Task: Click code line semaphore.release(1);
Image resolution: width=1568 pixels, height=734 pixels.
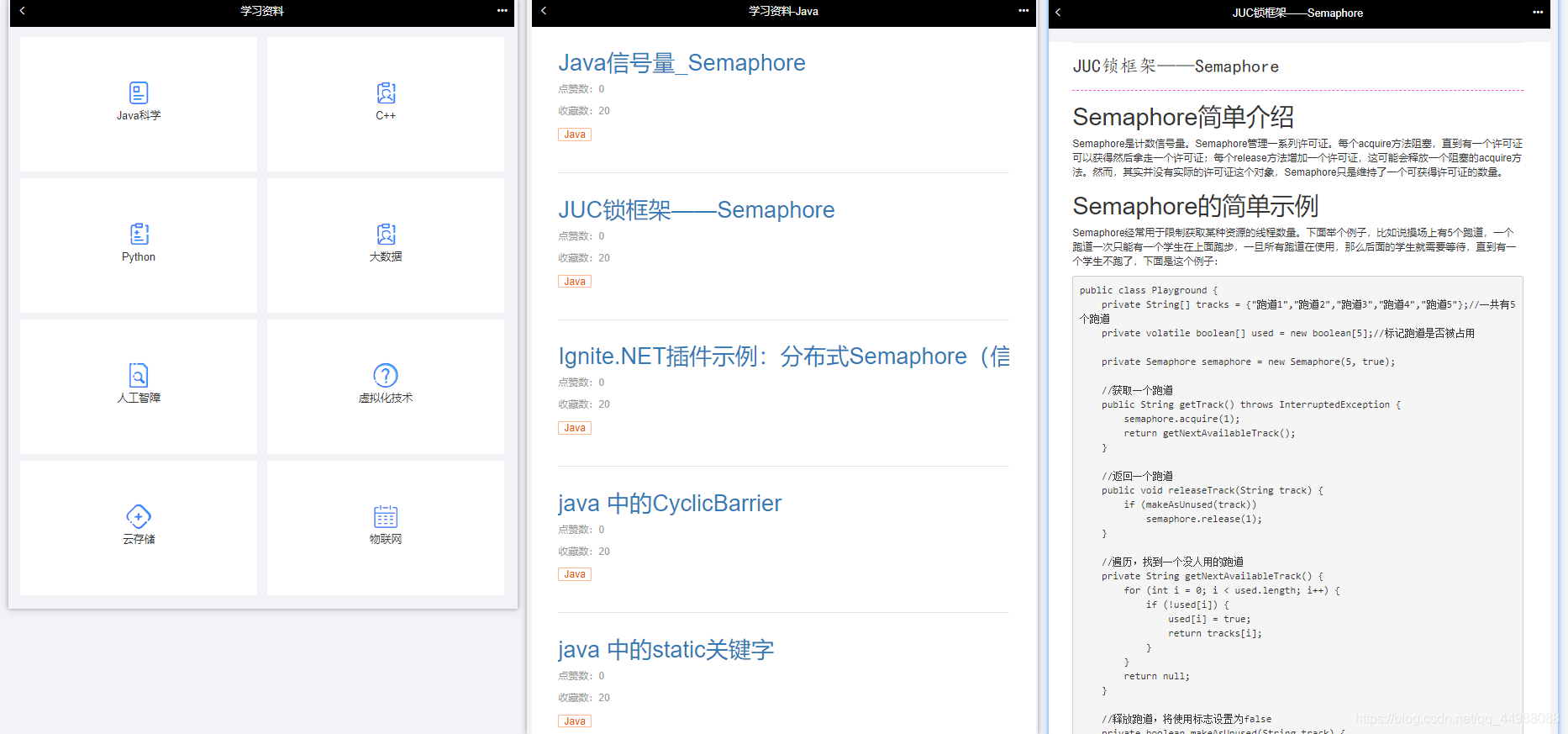Action: pyautogui.click(x=1203, y=520)
